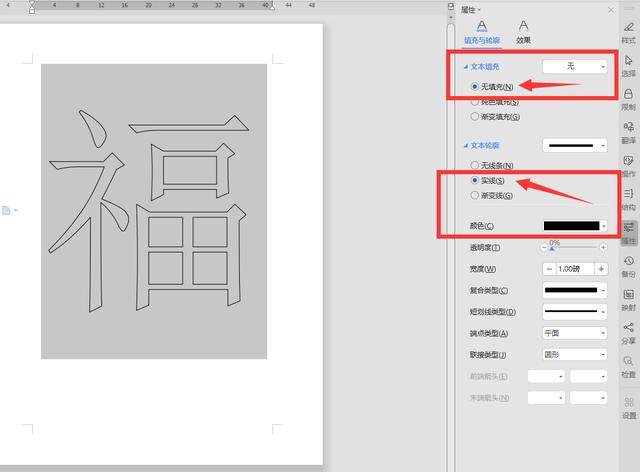Click the split-view button atop the scrollbar
The height and width of the screenshot is (472, 640).
451,7
